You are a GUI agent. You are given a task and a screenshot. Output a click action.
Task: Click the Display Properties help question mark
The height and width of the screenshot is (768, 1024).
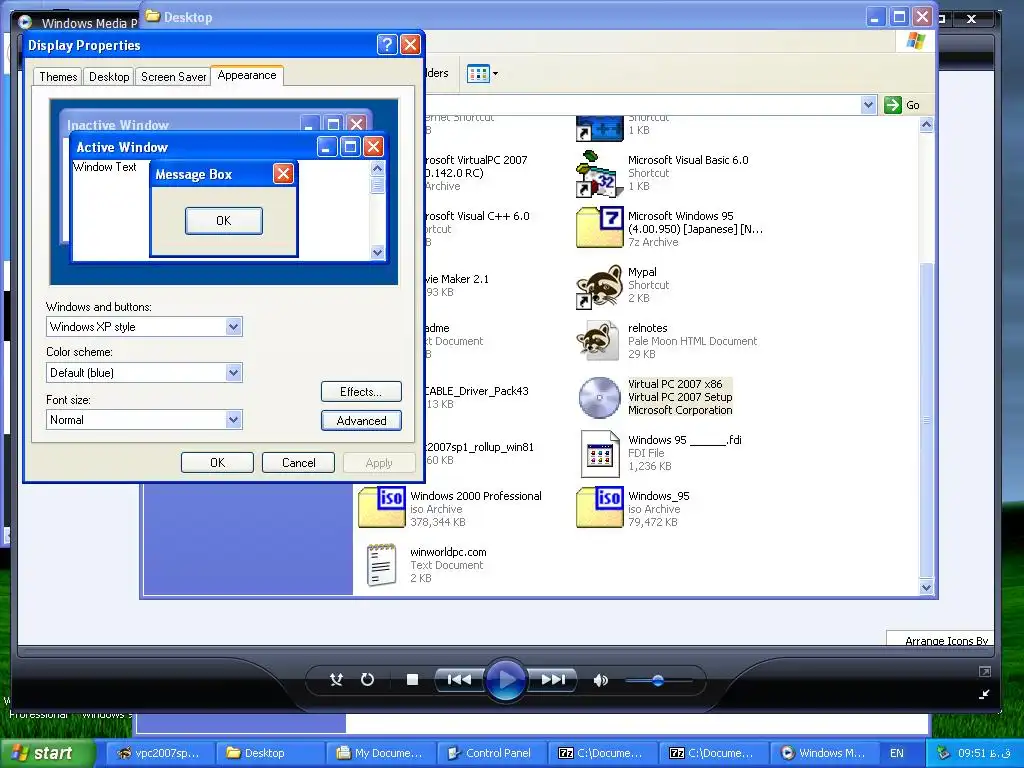point(387,44)
